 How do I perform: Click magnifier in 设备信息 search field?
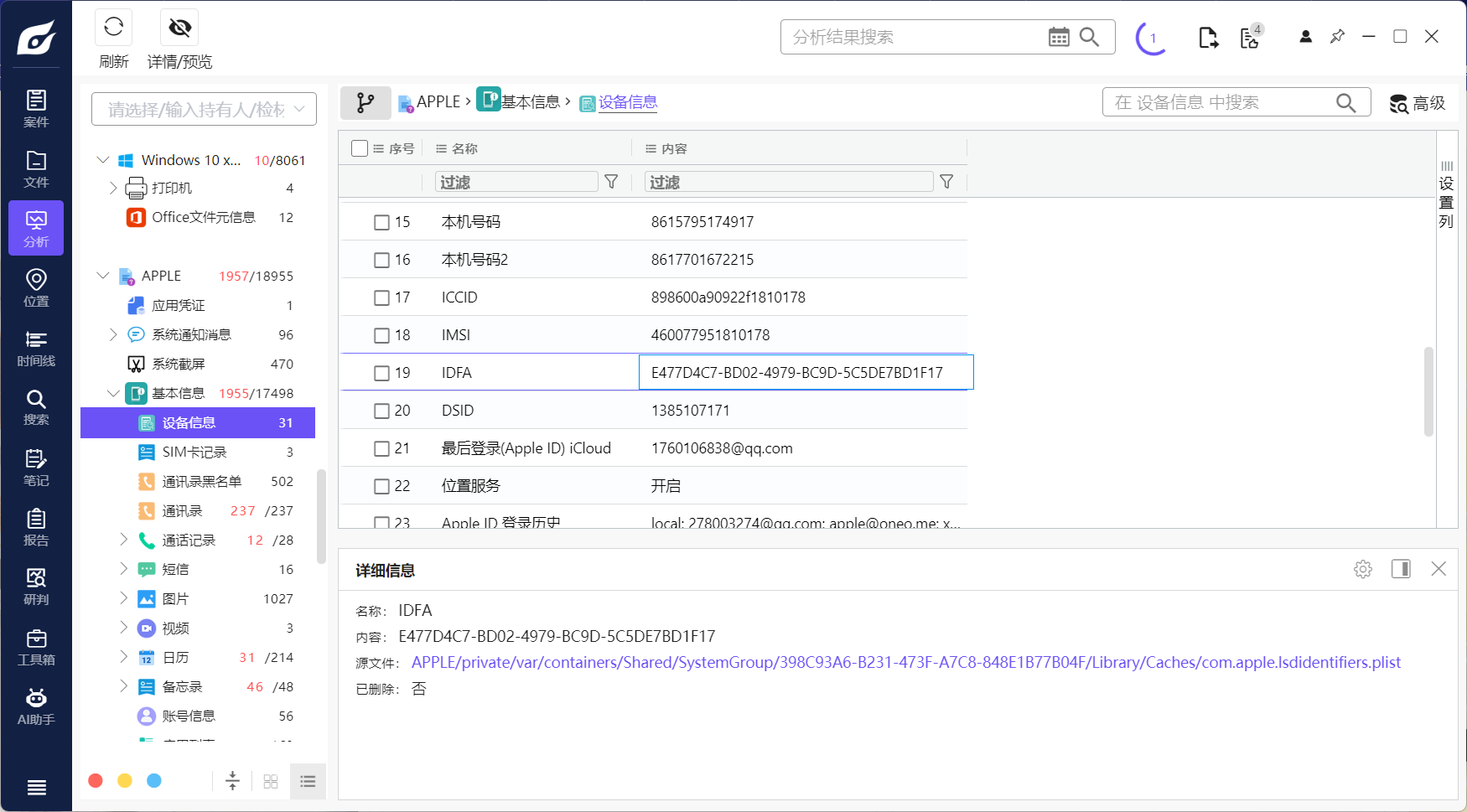pos(1345,102)
